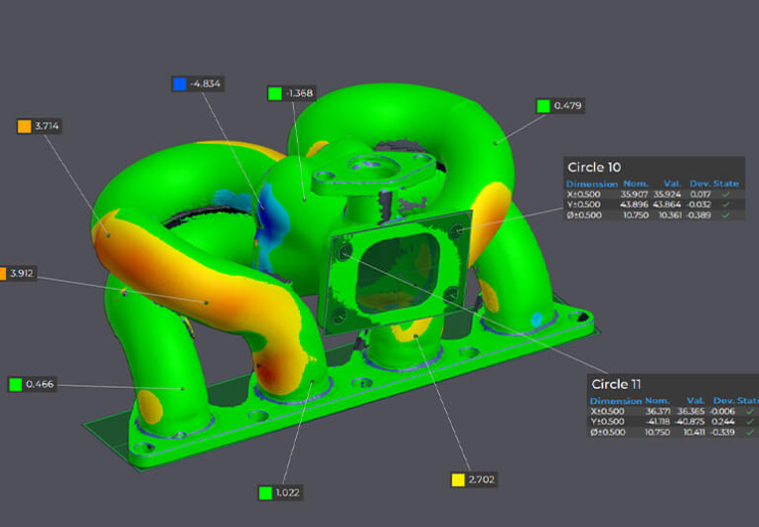Click the X±0.500 row checkmark in Circle 10
The image size is (759, 527).
726,194
